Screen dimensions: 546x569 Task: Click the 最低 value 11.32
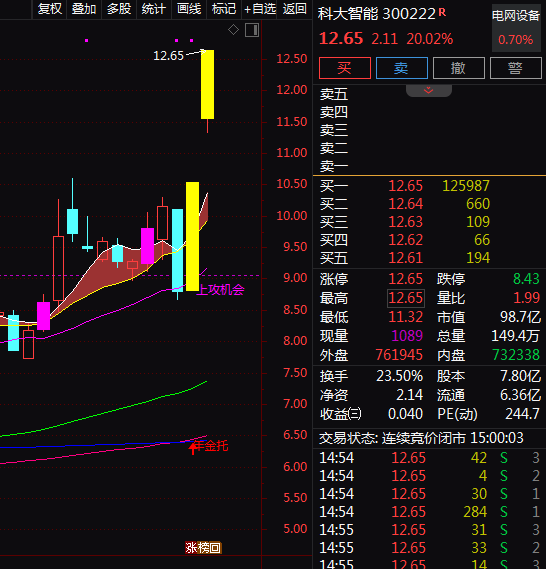pos(406,317)
